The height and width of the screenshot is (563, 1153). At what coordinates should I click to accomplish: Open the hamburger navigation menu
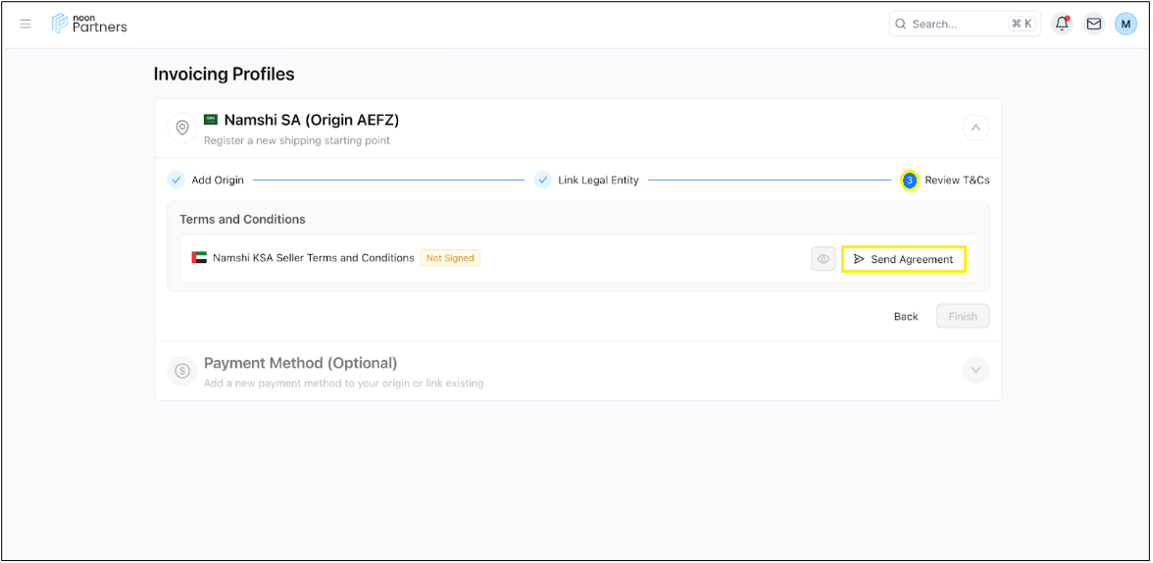(x=26, y=24)
